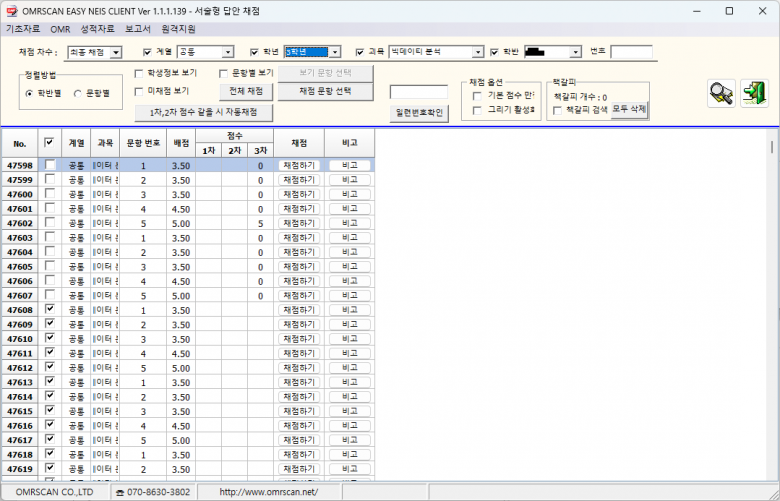Tick the 미채점 보기 checkbox
Image resolution: width=780 pixels, height=501 pixels.
coord(140,91)
